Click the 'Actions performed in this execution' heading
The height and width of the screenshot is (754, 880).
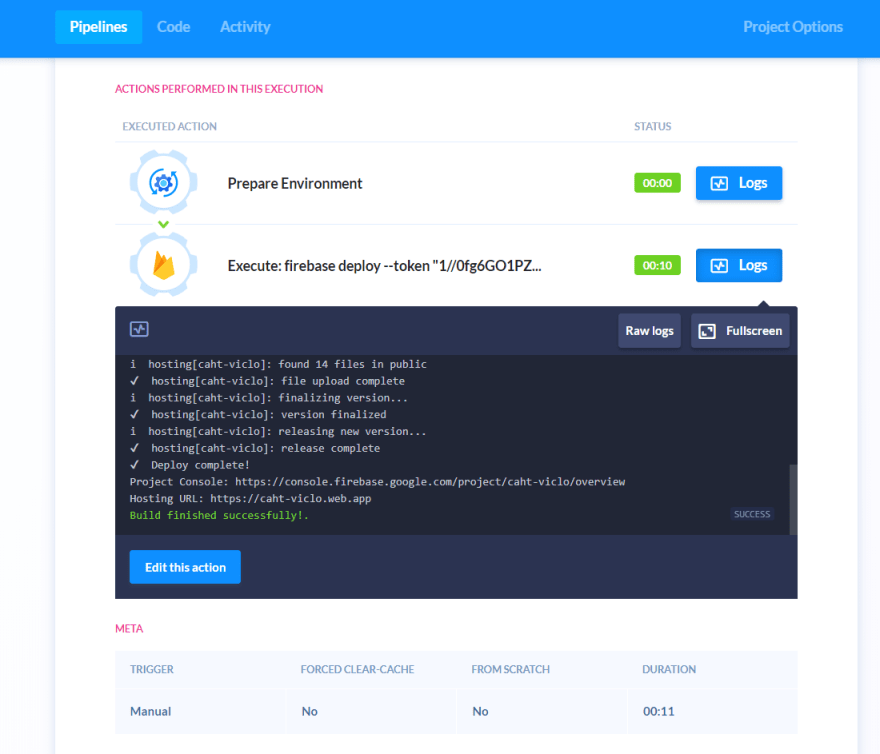219,89
